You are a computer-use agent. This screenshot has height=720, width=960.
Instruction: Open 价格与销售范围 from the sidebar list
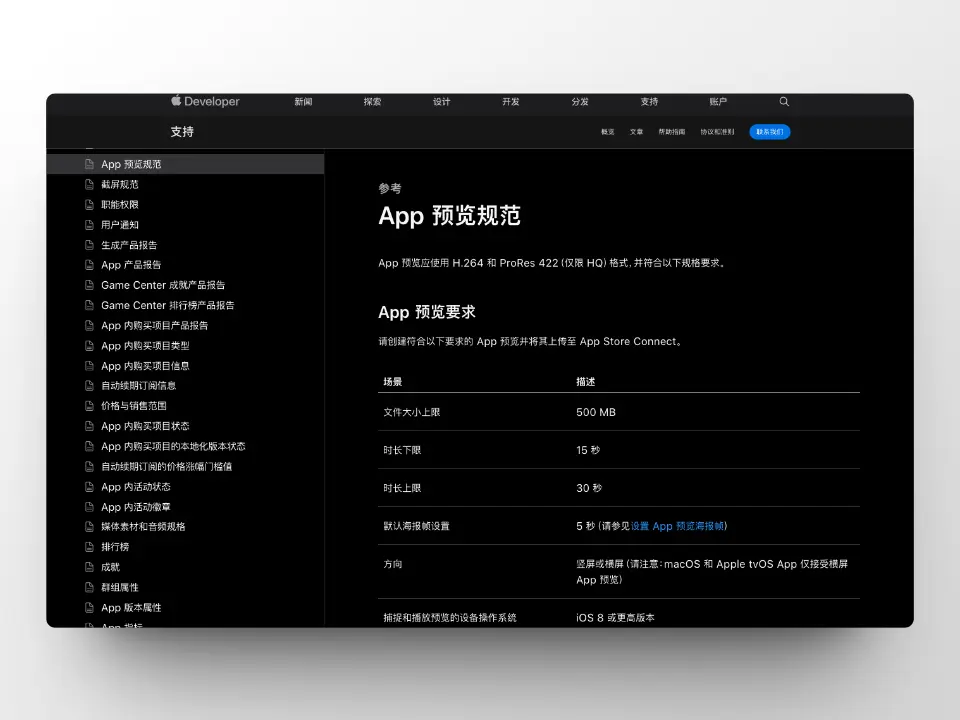[133, 406]
